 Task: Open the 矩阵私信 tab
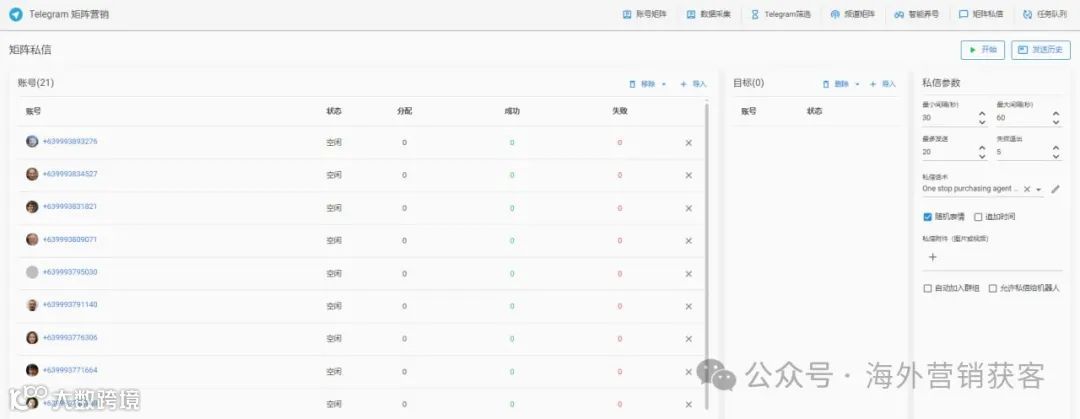click(981, 14)
